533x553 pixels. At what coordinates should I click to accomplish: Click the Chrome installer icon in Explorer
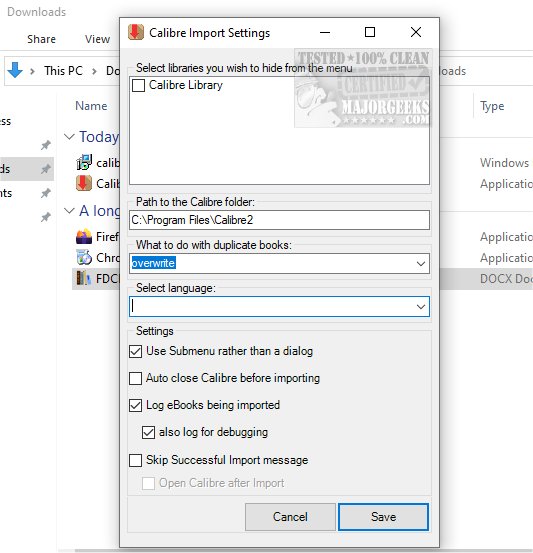coord(84,257)
